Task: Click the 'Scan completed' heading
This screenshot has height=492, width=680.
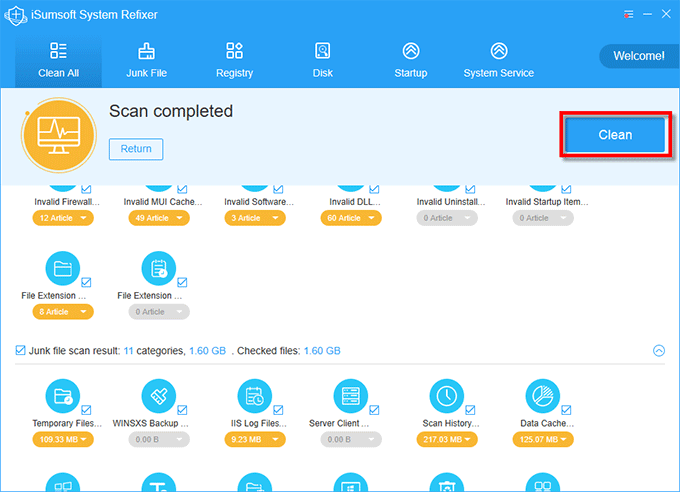Action: pyautogui.click(x=171, y=112)
